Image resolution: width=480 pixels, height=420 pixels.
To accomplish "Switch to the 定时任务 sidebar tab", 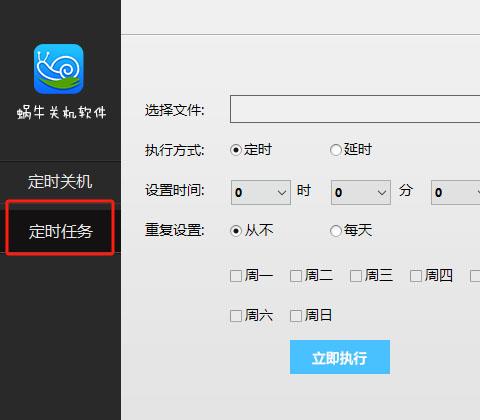I will (x=60, y=231).
